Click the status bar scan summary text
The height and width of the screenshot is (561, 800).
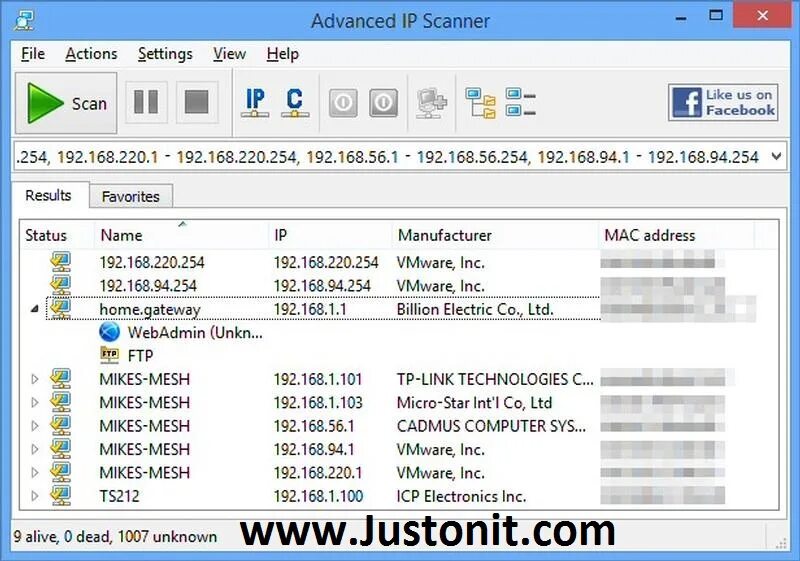pyautogui.click(x=115, y=537)
